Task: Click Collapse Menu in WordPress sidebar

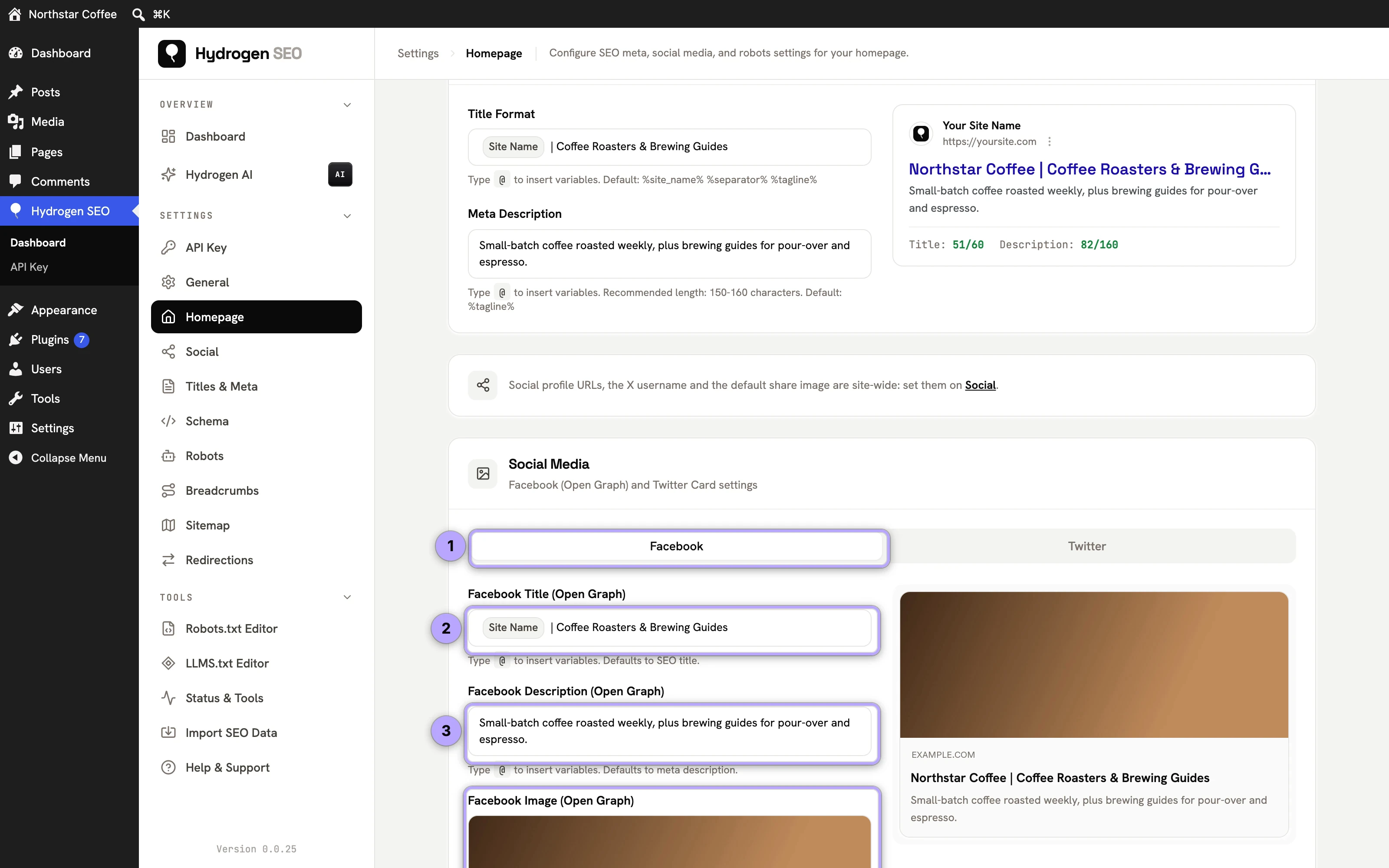Action: (69, 457)
